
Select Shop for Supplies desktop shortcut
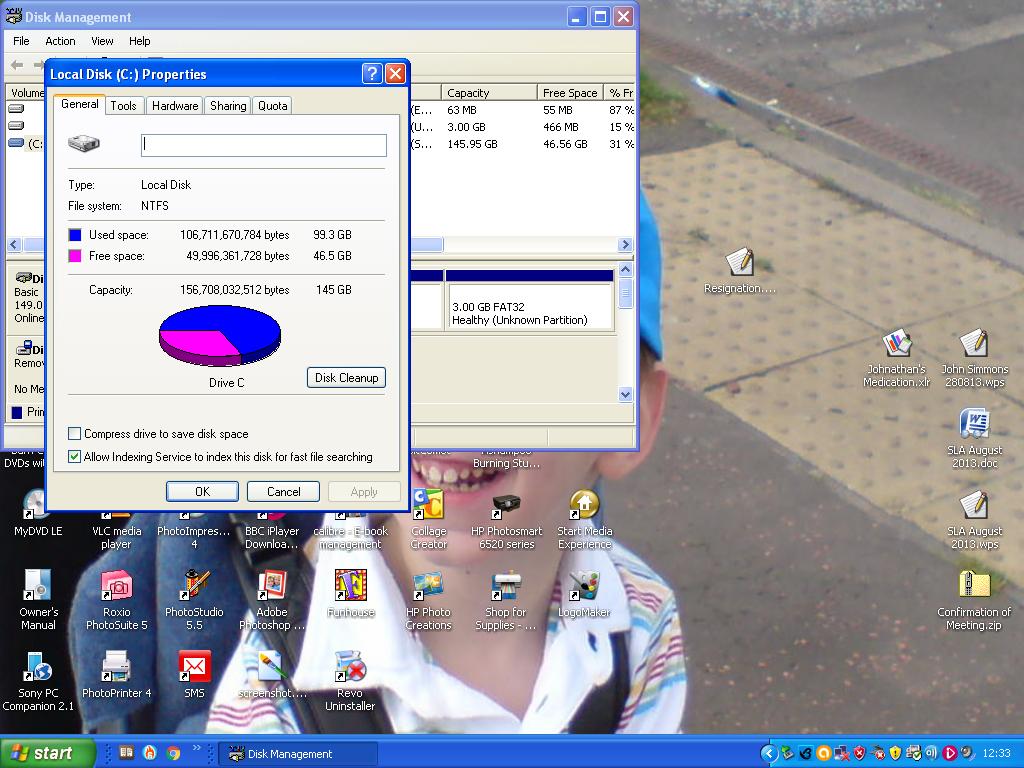(x=506, y=586)
